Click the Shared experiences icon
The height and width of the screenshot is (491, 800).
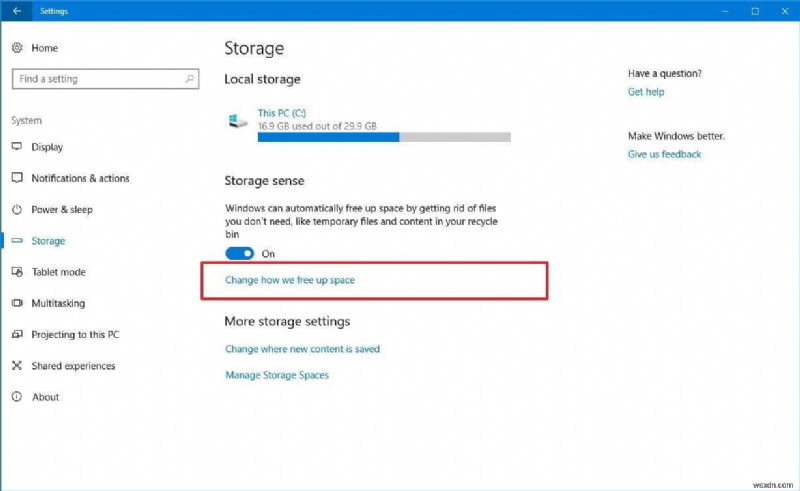17,366
